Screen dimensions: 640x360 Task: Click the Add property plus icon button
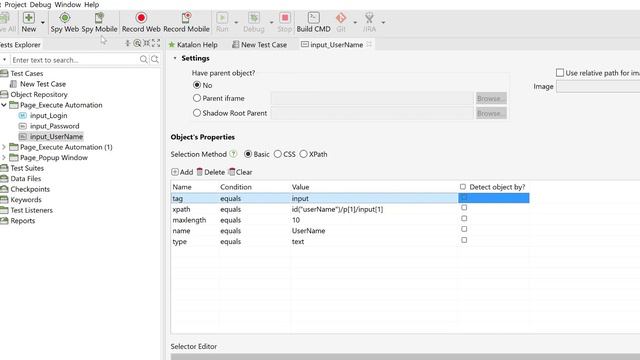tap(175, 172)
